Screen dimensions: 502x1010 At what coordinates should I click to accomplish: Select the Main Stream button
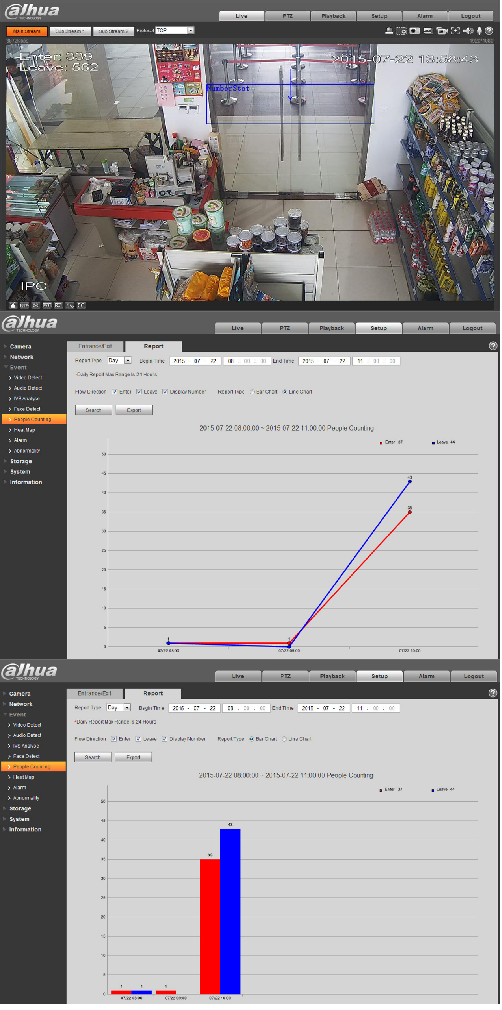[27, 30]
